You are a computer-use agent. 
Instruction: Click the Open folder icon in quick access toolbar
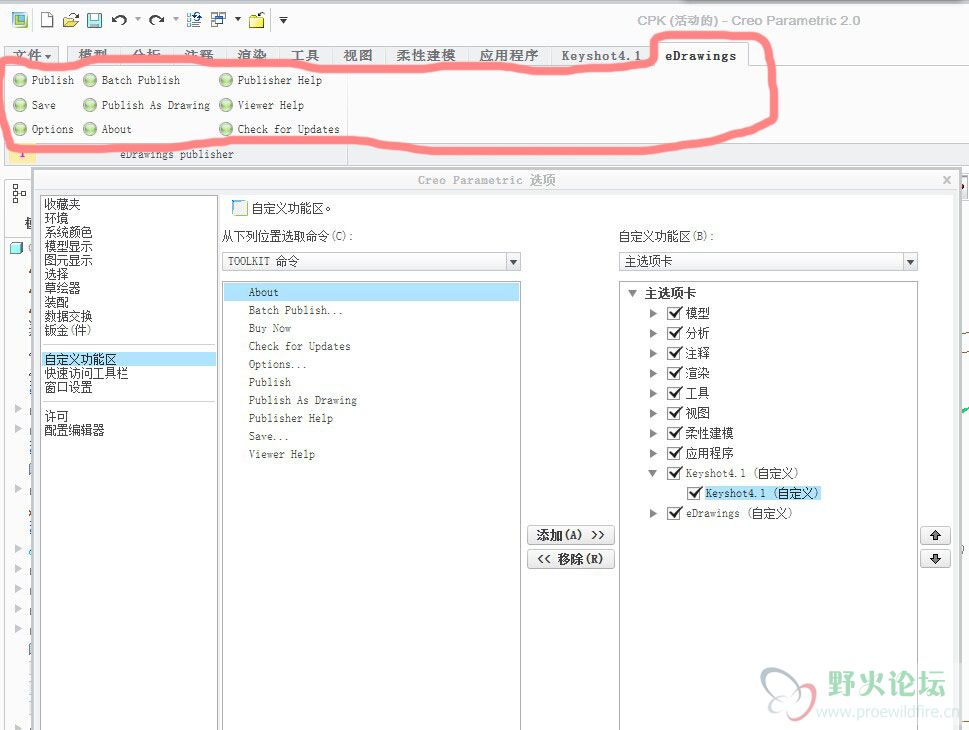tap(71, 20)
